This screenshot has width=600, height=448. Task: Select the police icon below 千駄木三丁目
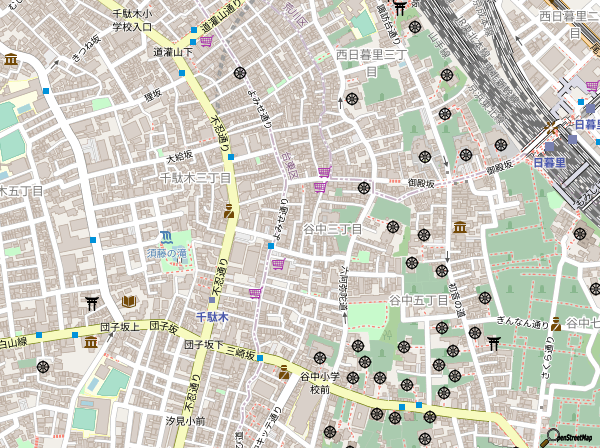pyautogui.click(x=230, y=210)
